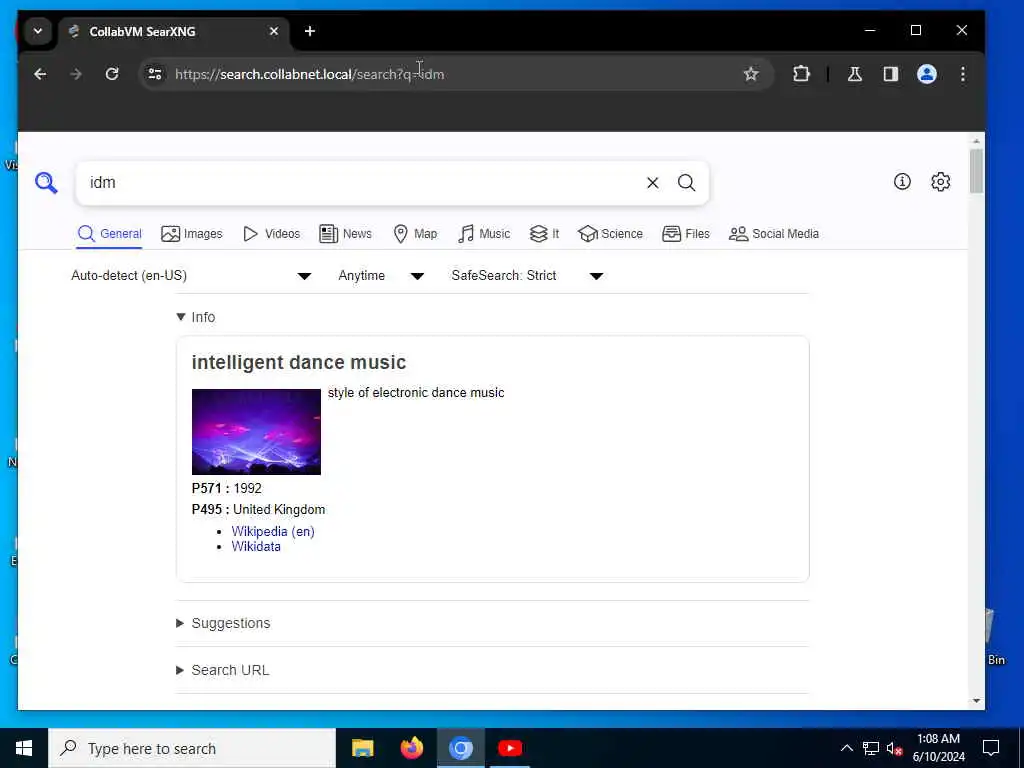Click the SearXNG magnifier logo

[46, 183]
